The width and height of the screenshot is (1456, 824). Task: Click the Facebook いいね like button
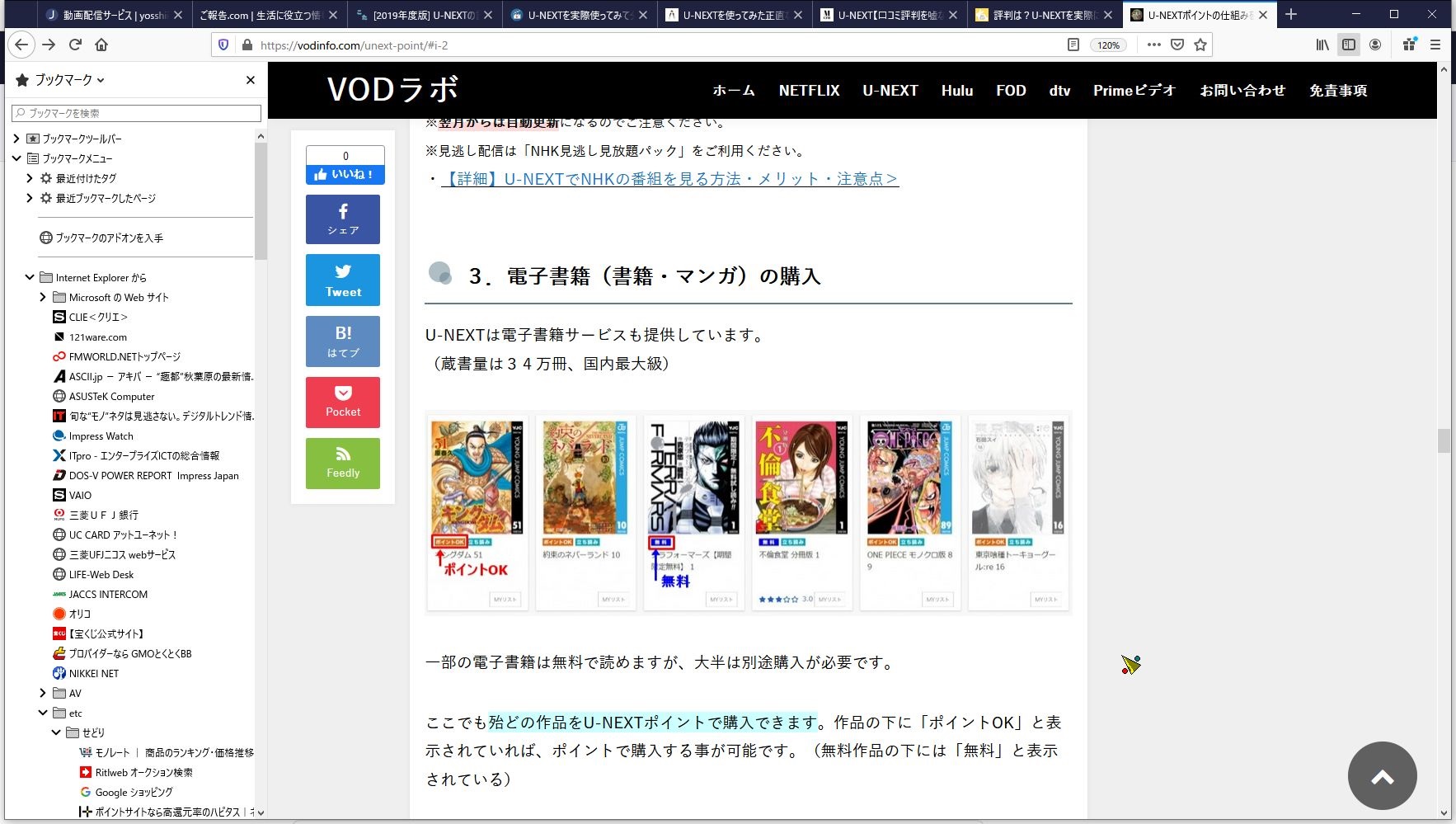(x=345, y=175)
